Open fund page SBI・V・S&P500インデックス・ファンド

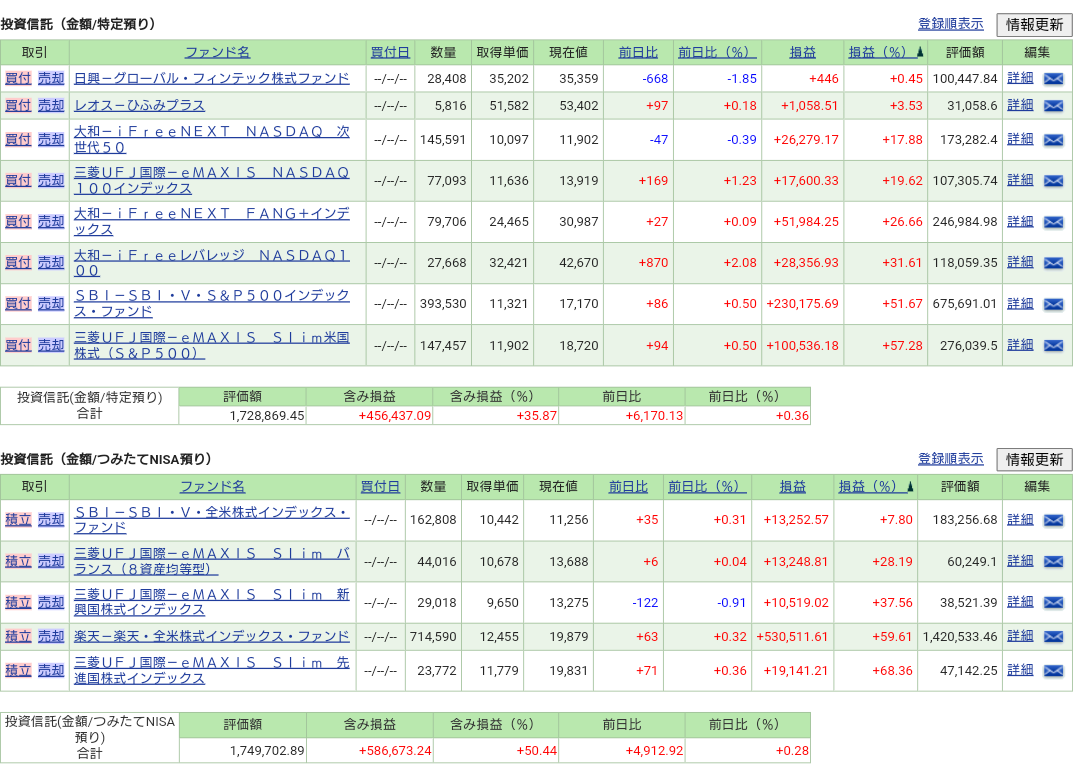tap(212, 304)
